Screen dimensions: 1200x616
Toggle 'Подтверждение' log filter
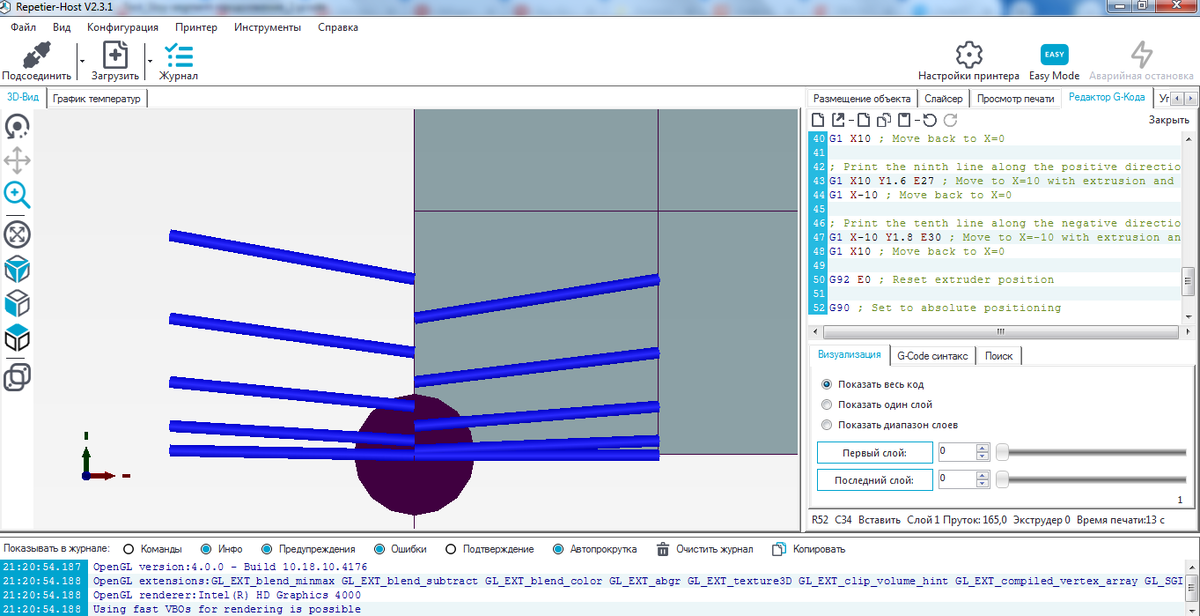coord(450,549)
